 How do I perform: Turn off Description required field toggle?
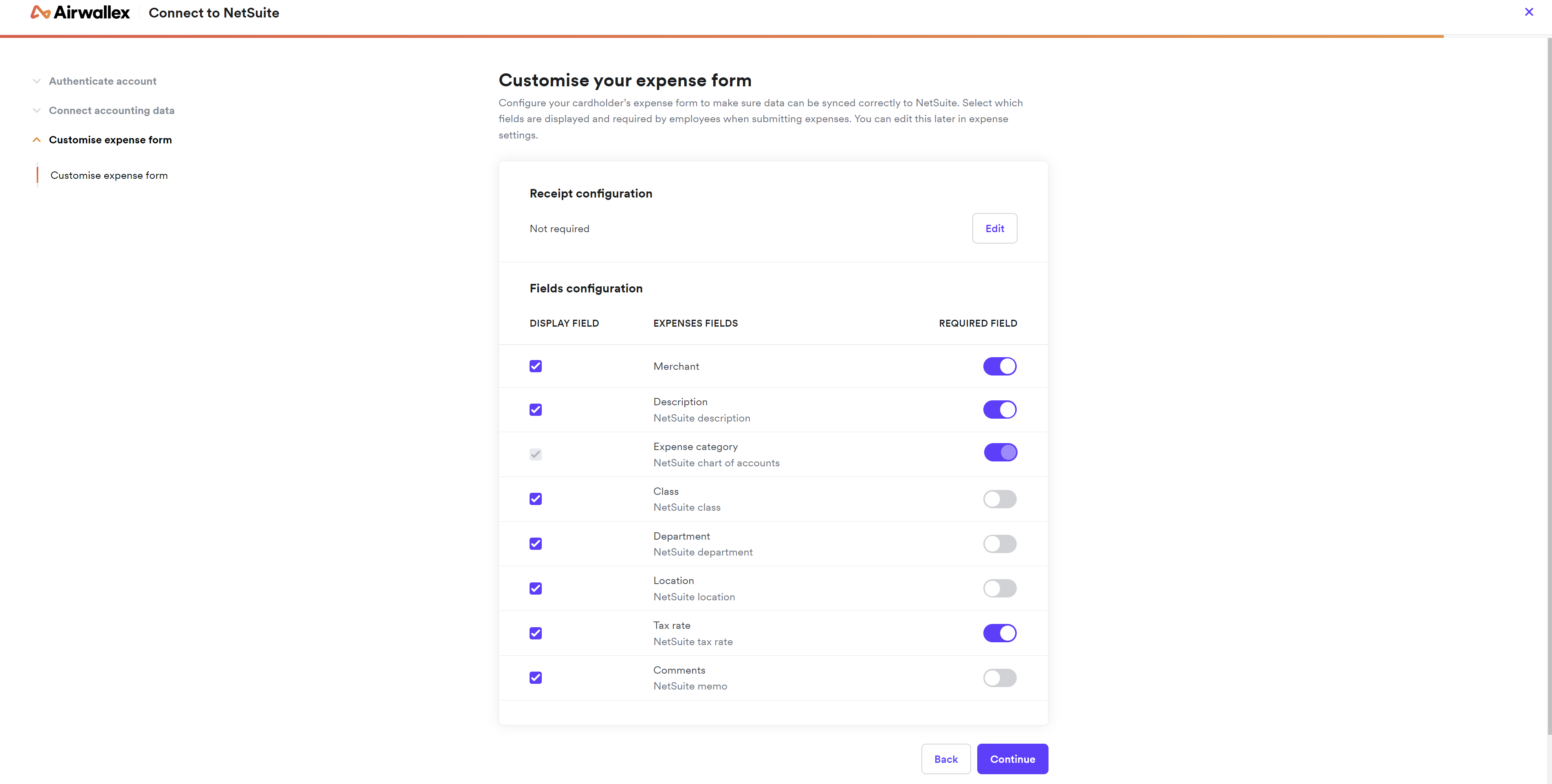click(x=1000, y=410)
